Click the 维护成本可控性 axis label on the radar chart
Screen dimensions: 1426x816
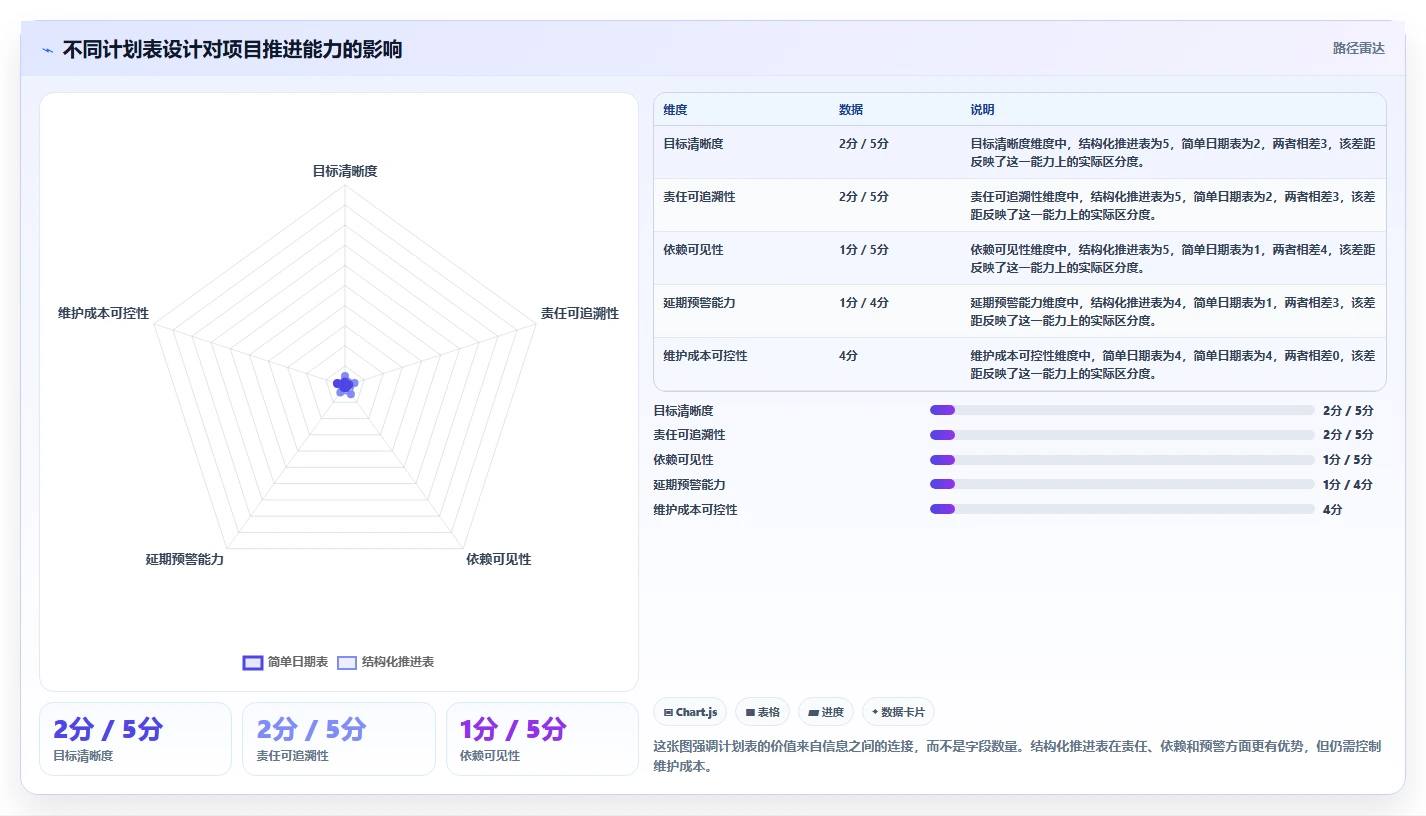tap(103, 313)
